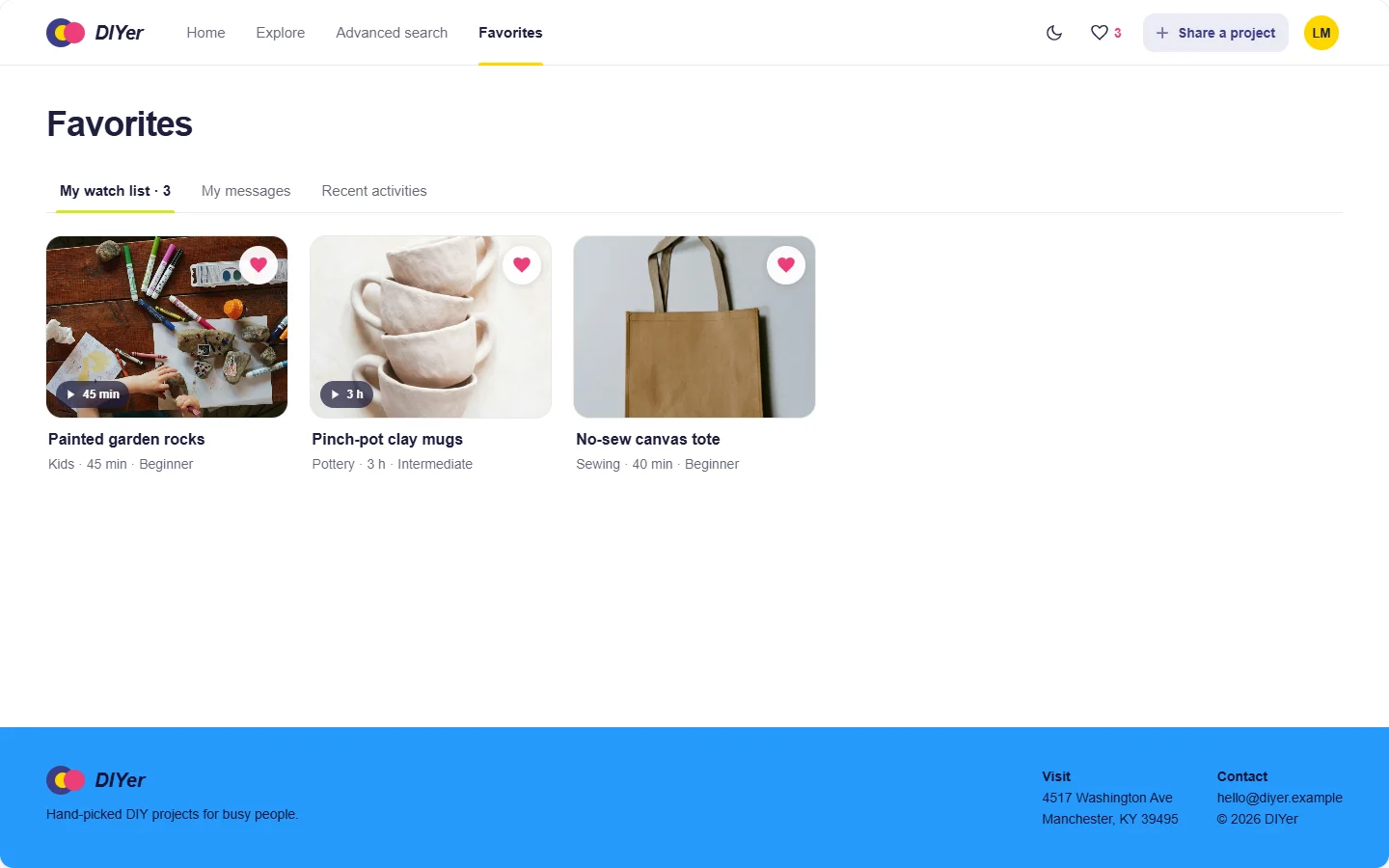Click the Kids · 45 min · Beginner metadata
Screen dimensions: 1389x868
point(121,464)
